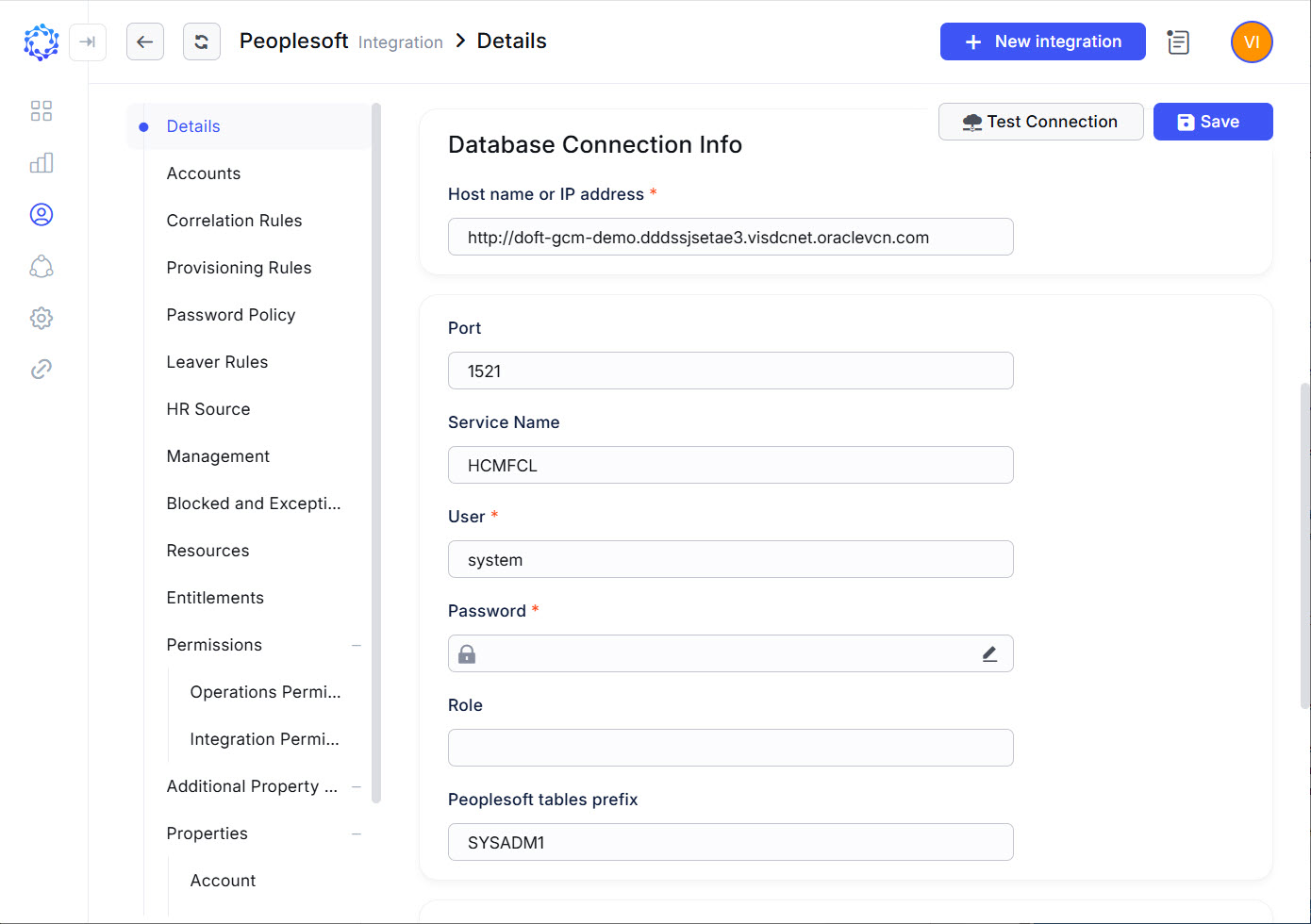Collapse the Properties section
The height and width of the screenshot is (924, 1311).
point(356,833)
